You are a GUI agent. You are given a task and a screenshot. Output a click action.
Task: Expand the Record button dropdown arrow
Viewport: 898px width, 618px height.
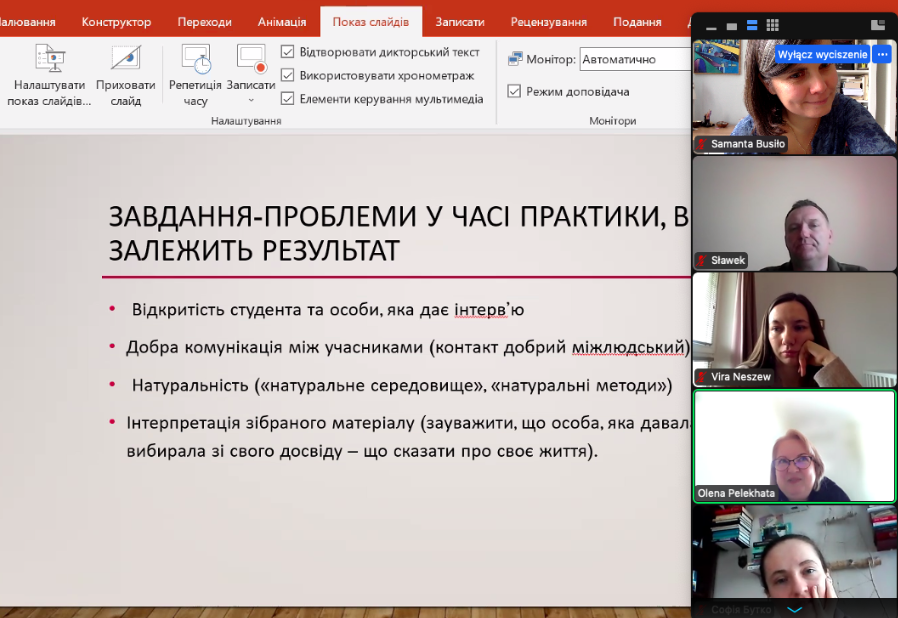click(251, 101)
